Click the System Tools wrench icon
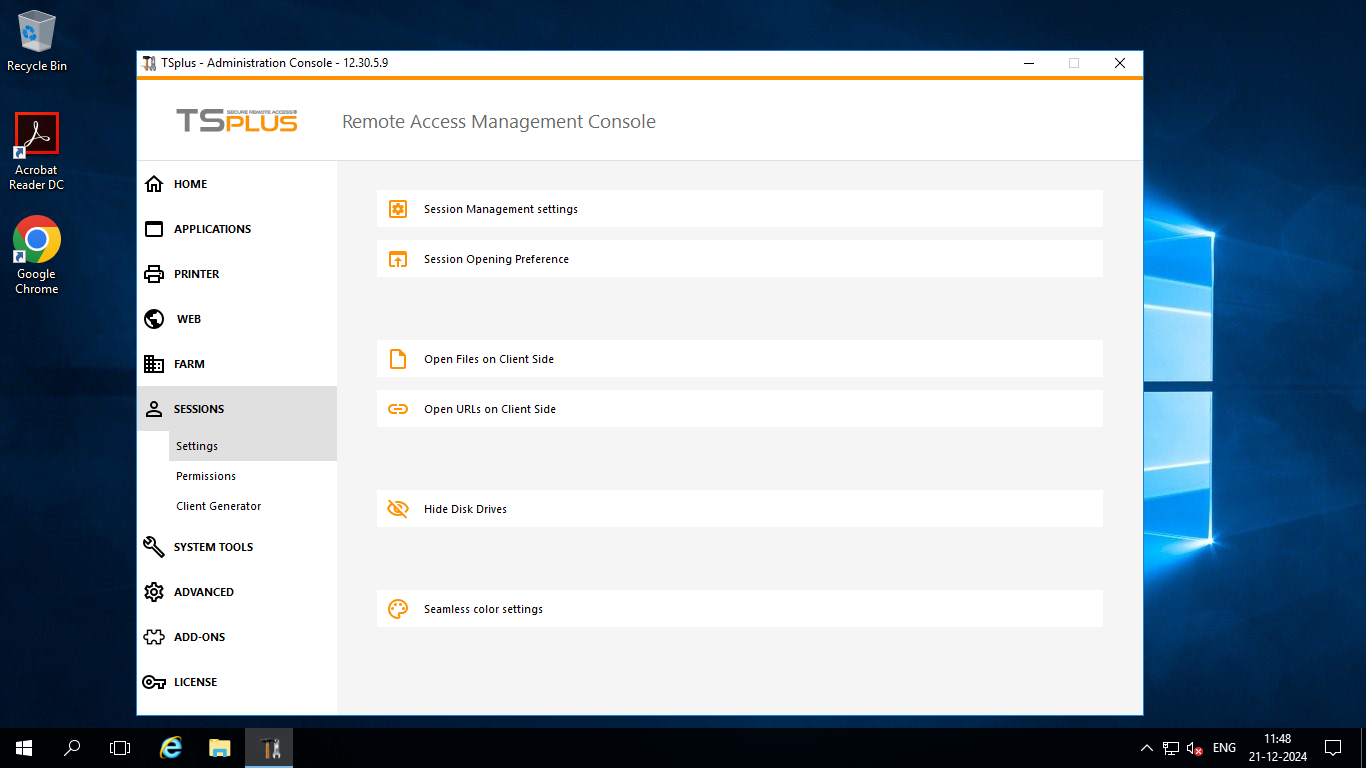Image resolution: width=1366 pixels, height=768 pixels. (x=154, y=547)
